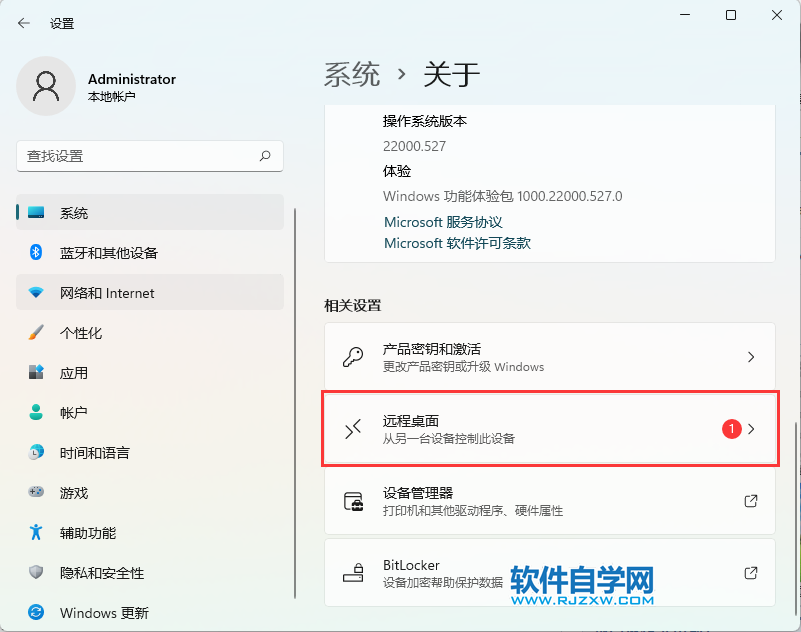Expand the 产品密钥和激活 row chevron

pyautogui.click(x=751, y=357)
